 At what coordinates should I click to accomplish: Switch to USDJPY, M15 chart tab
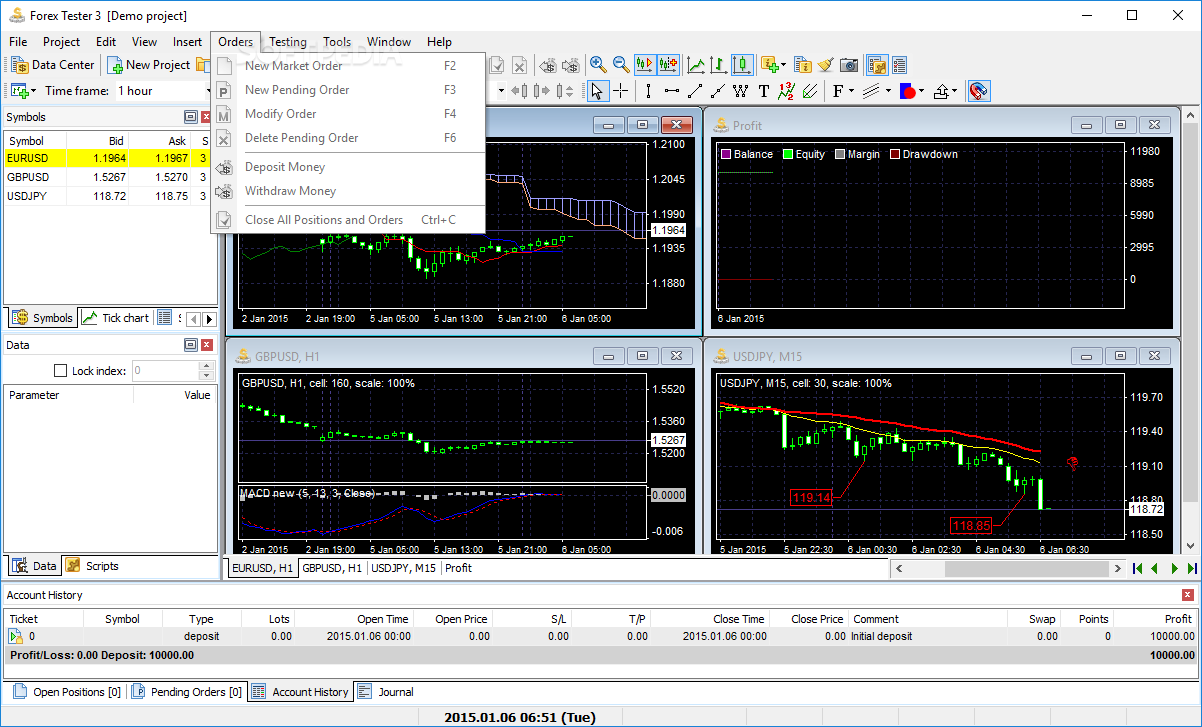coord(404,568)
